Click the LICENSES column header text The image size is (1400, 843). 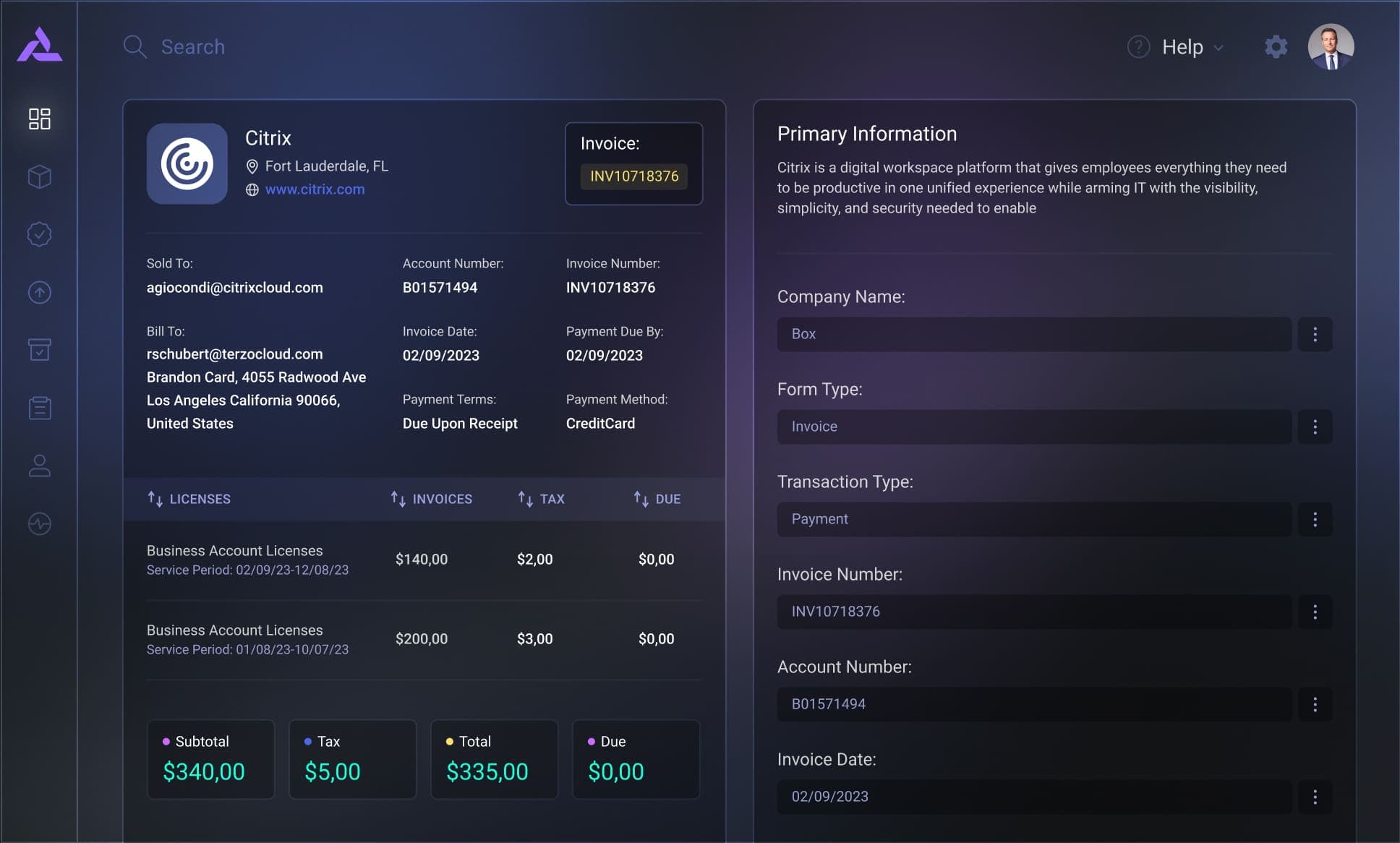(x=200, y=499)
